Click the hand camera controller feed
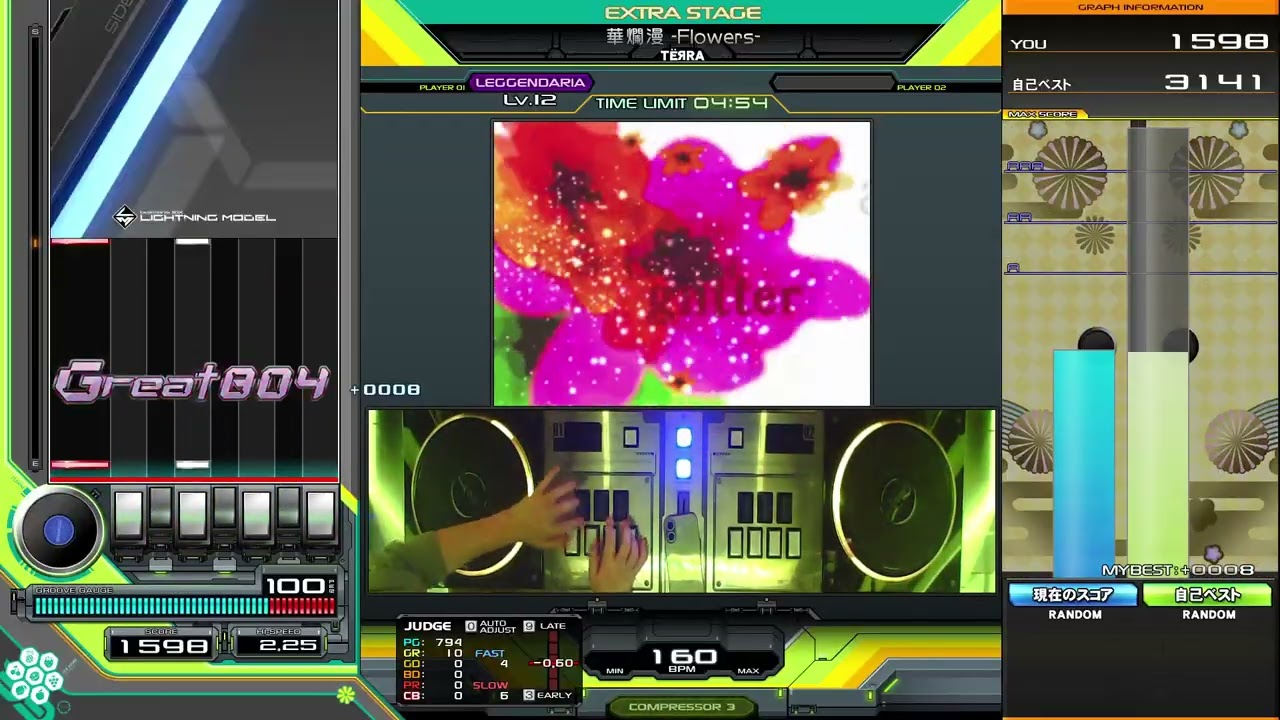This screenshot has width=1280, height=720. (x=682, y=500)
